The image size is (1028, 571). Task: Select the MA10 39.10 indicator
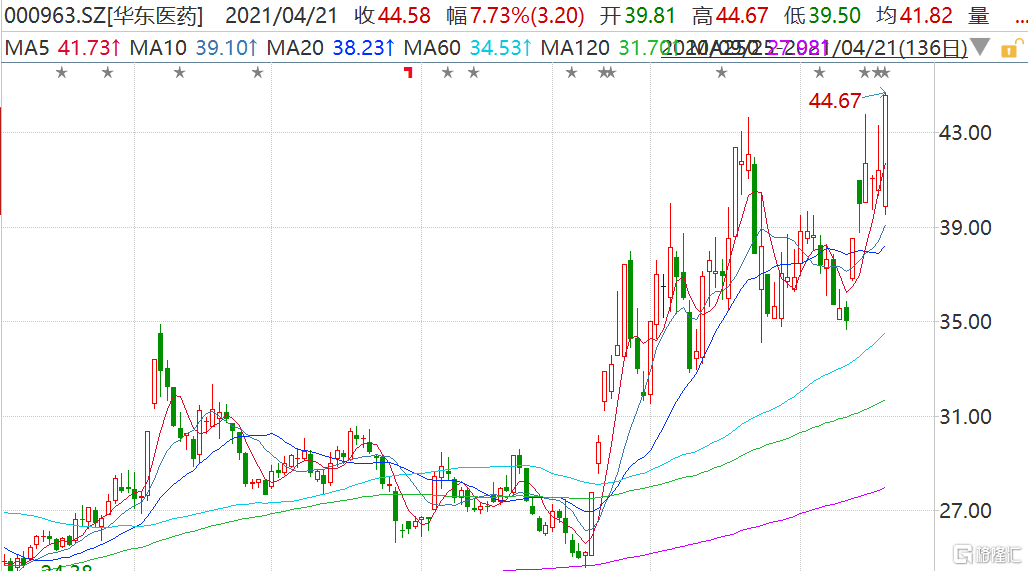tap(194, 48)
